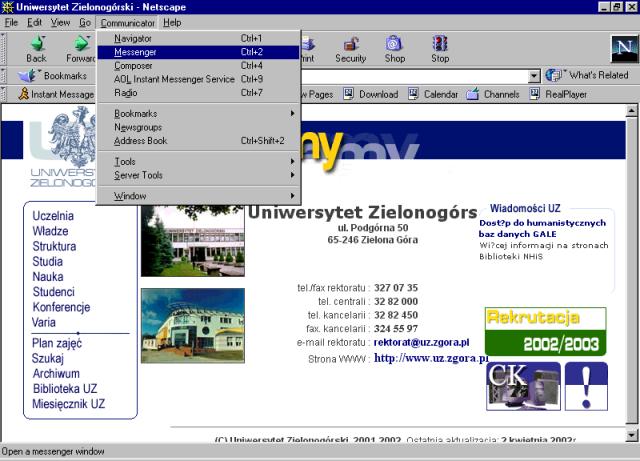Open the location bar dropdown arrow
The image size is (640, 461).
533,76
